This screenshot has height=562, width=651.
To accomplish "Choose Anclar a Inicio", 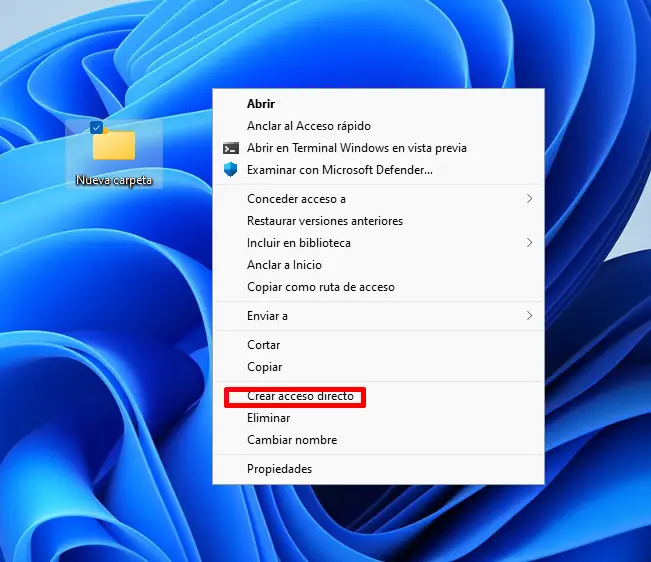I will [x=378, y=265].
